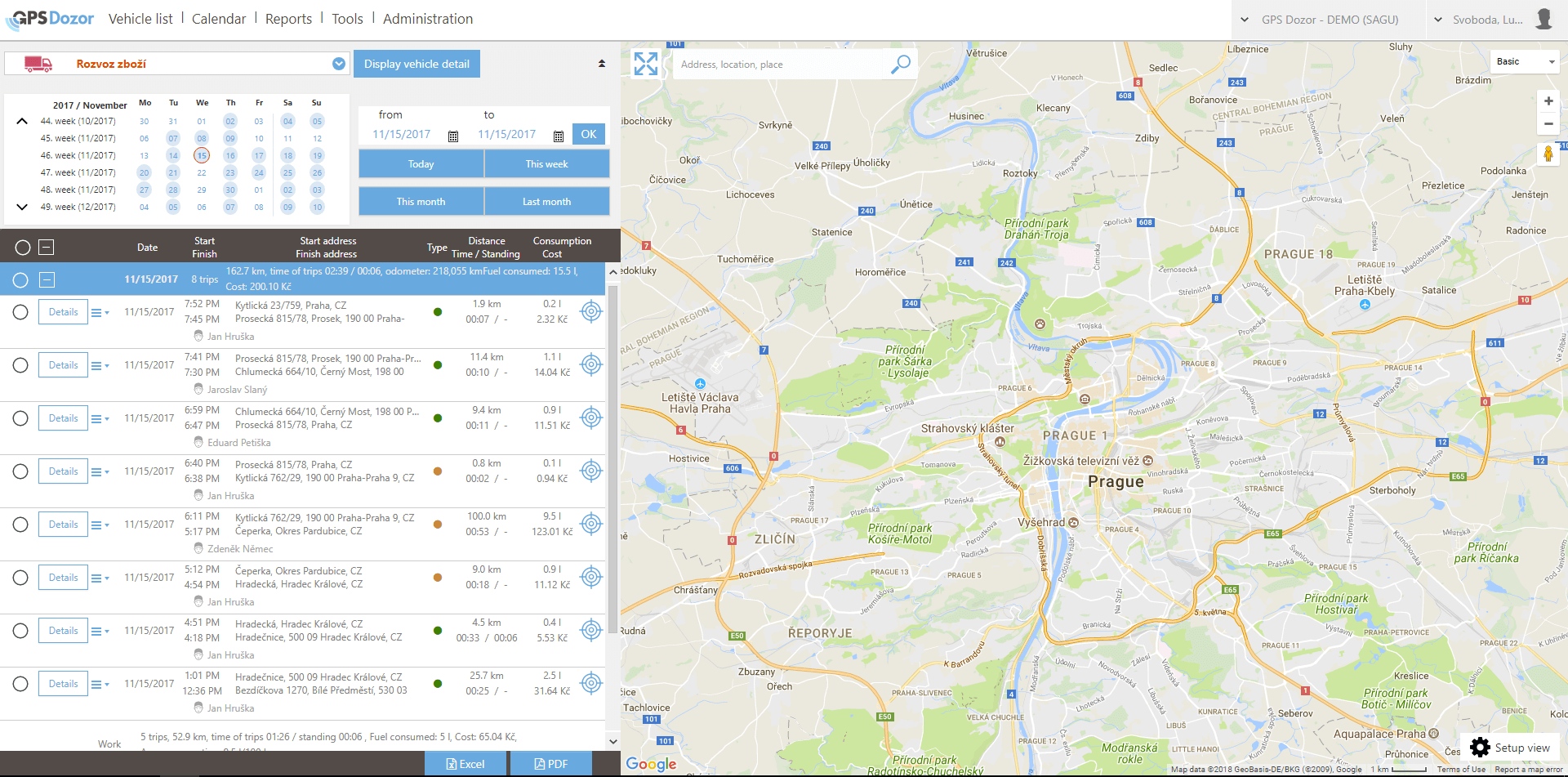This screenshot has height=777, width=1568.
Task: Click Display vehicle detail button
Action: (x=416, y=64)
